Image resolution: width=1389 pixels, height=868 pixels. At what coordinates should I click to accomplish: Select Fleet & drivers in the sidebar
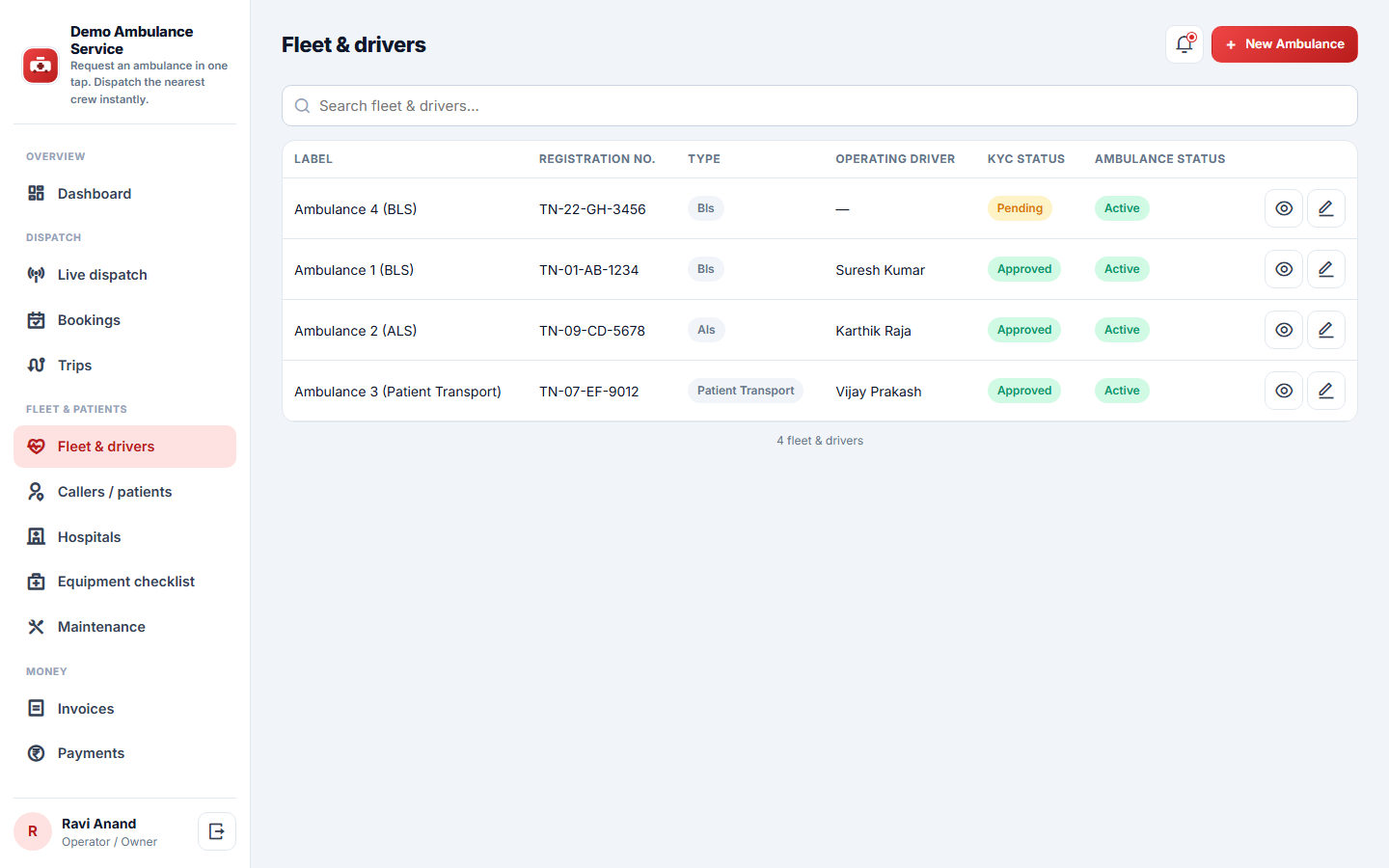tap(124, 447)
